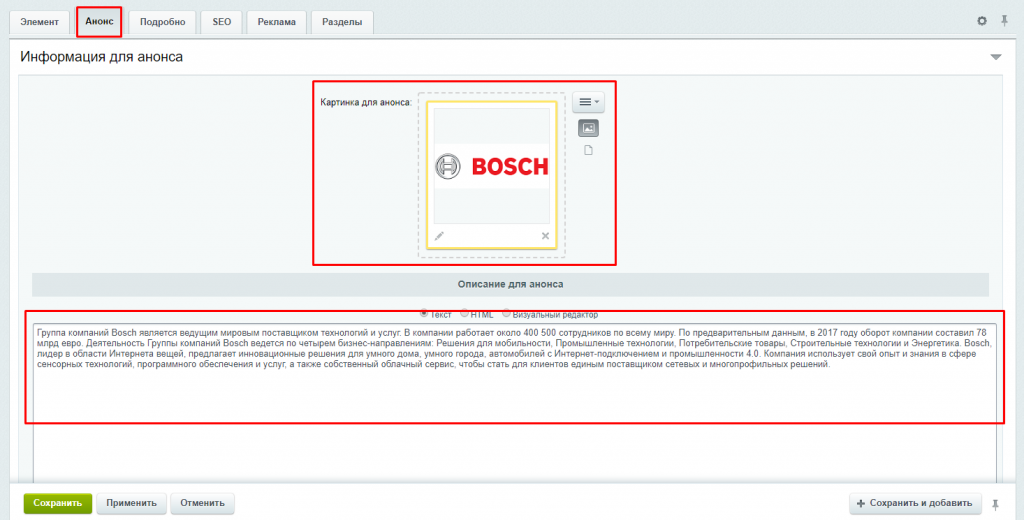Remove the BOSCH picture with the X icon

[545, 236]
